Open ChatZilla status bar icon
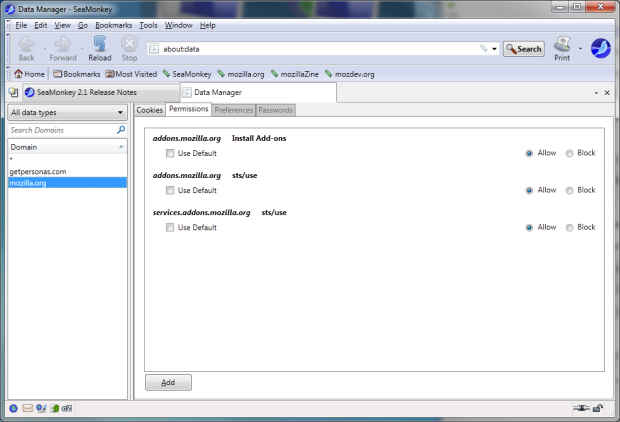The width and height of the screenshot is (620, 422). (67, 408)
